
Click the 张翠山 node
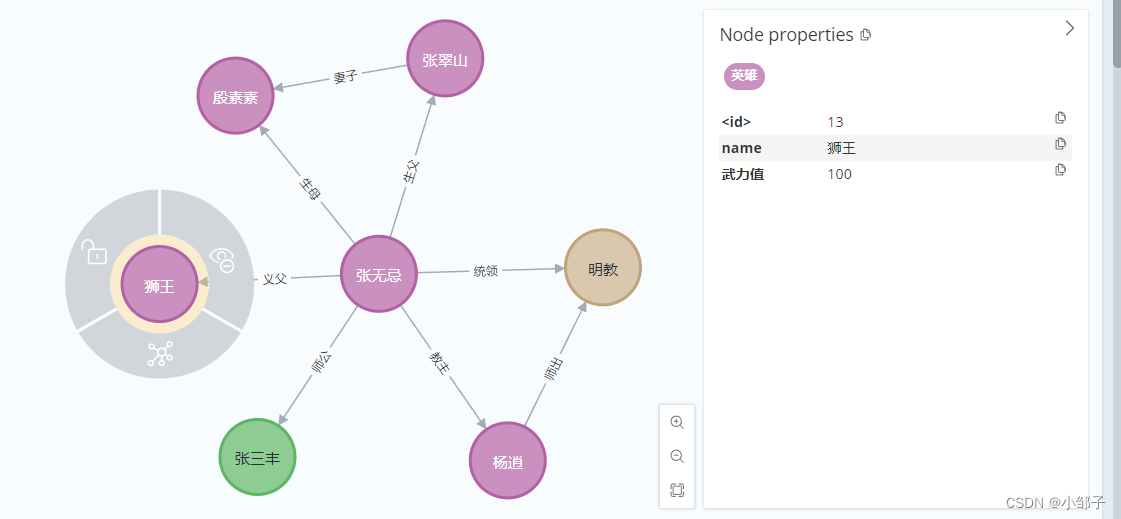click(445, 59)
